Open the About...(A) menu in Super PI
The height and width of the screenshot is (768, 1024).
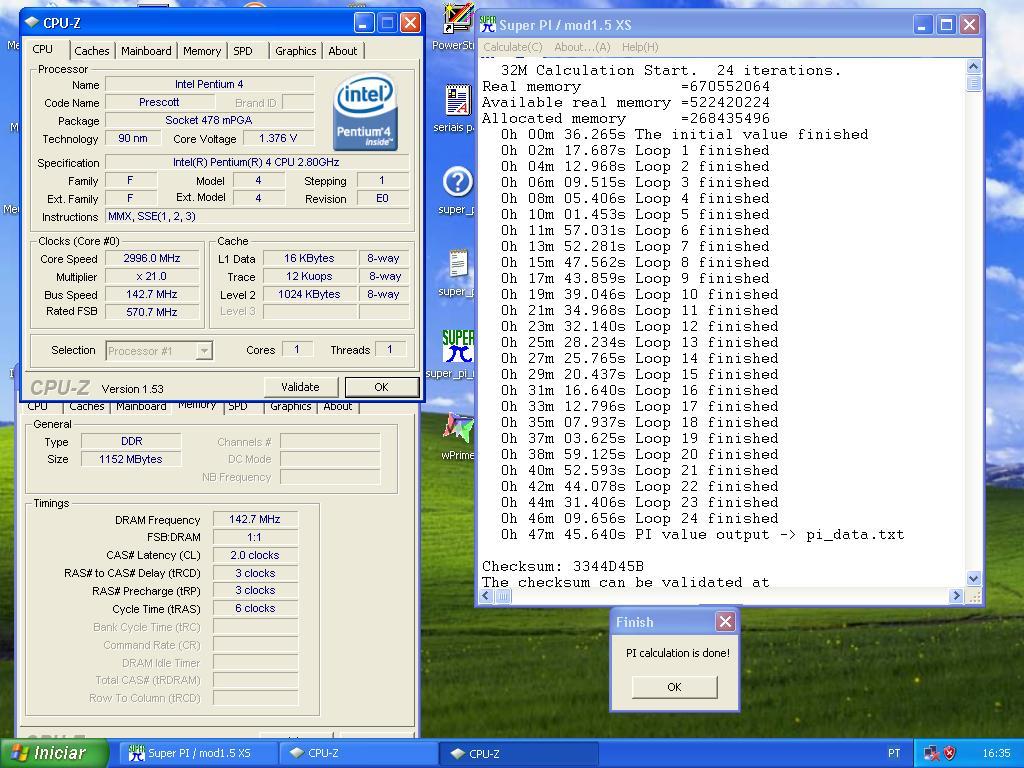point(582,47)
